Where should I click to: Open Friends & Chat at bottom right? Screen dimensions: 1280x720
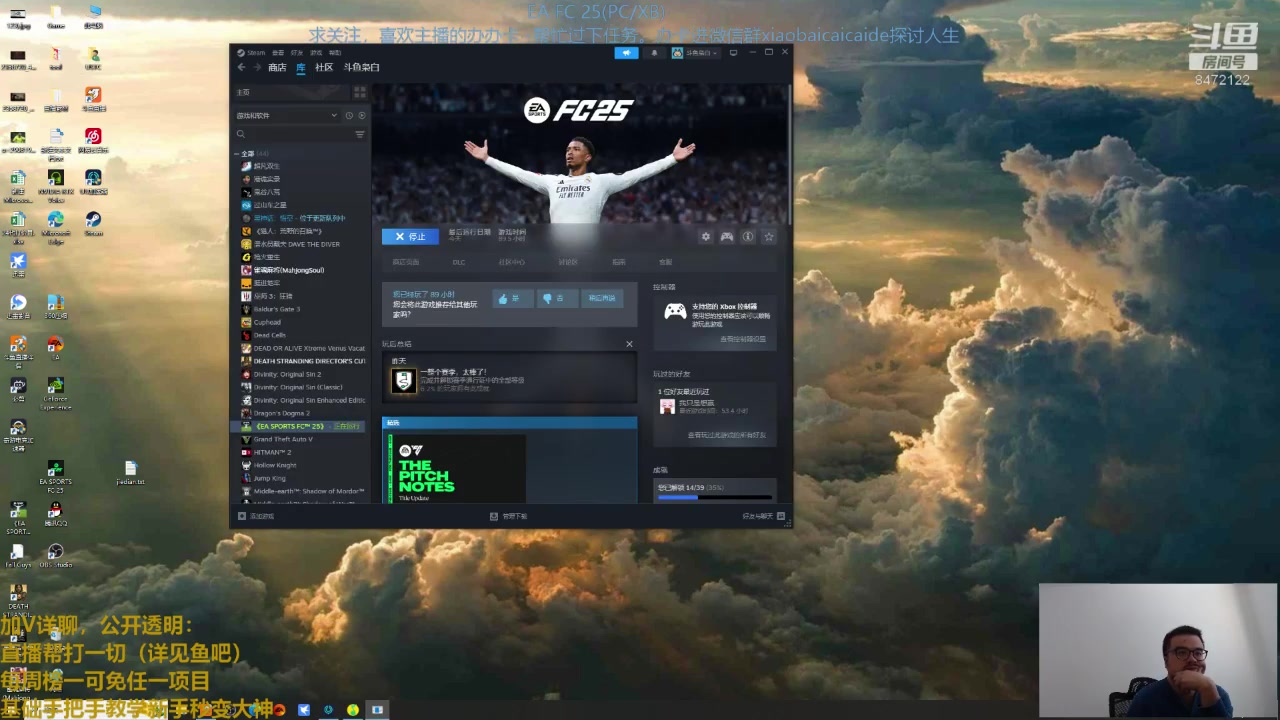763,516
